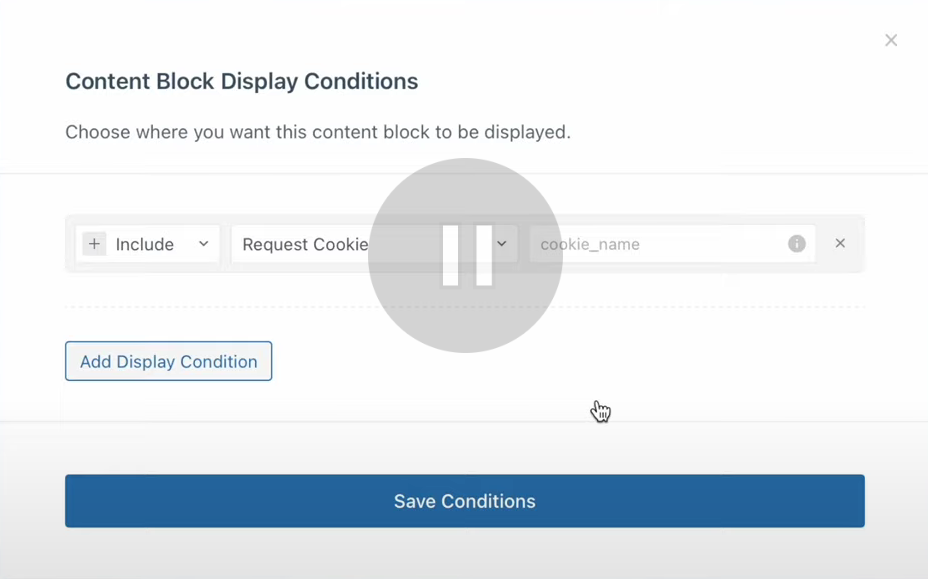Click the pause symbol overlay

point(466,255)
